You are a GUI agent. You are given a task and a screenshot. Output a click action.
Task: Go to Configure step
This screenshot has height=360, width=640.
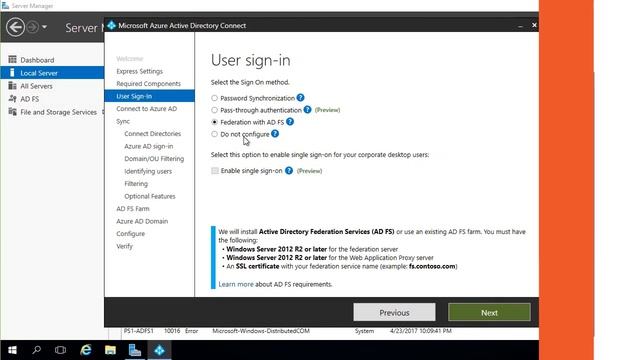tap(131, 234)
